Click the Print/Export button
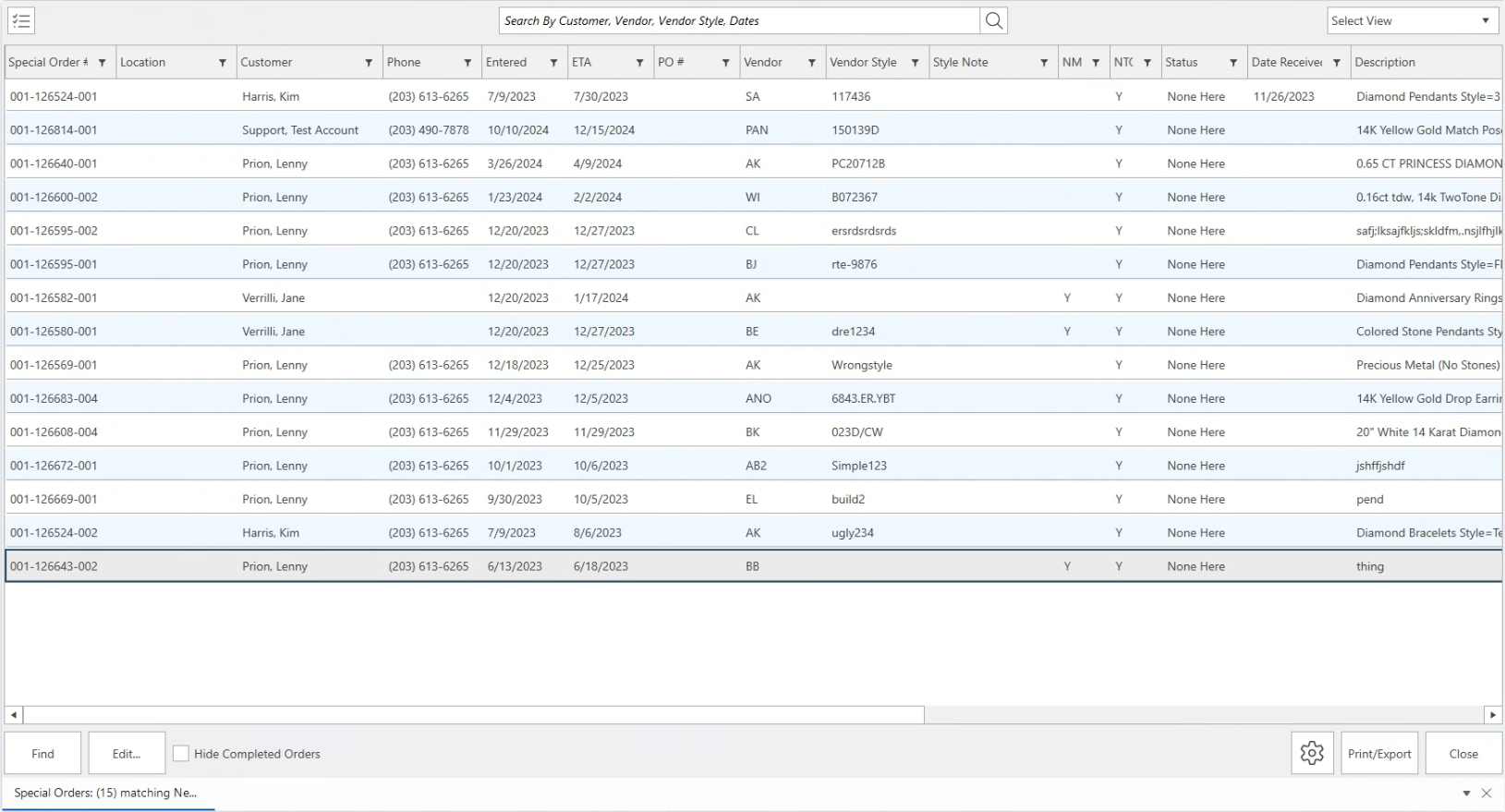Viewport: 1505px width, 812px height. 1379,754
